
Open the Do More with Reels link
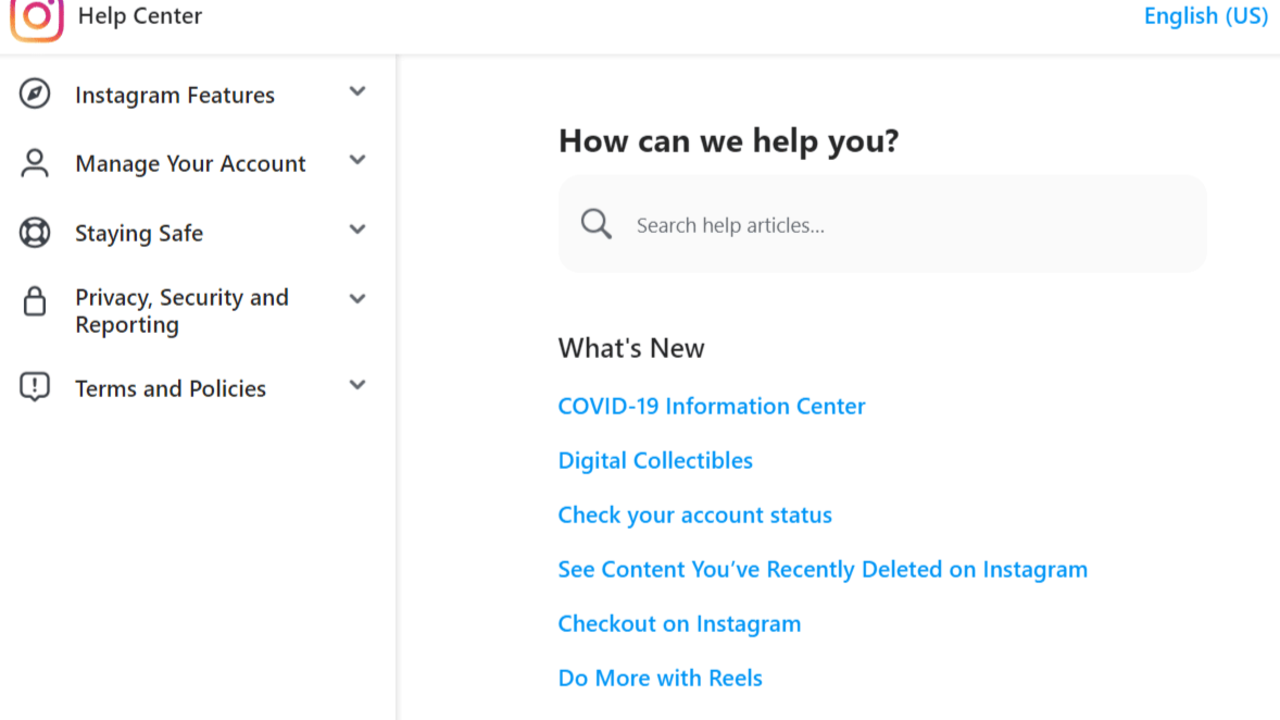[660, 678]
